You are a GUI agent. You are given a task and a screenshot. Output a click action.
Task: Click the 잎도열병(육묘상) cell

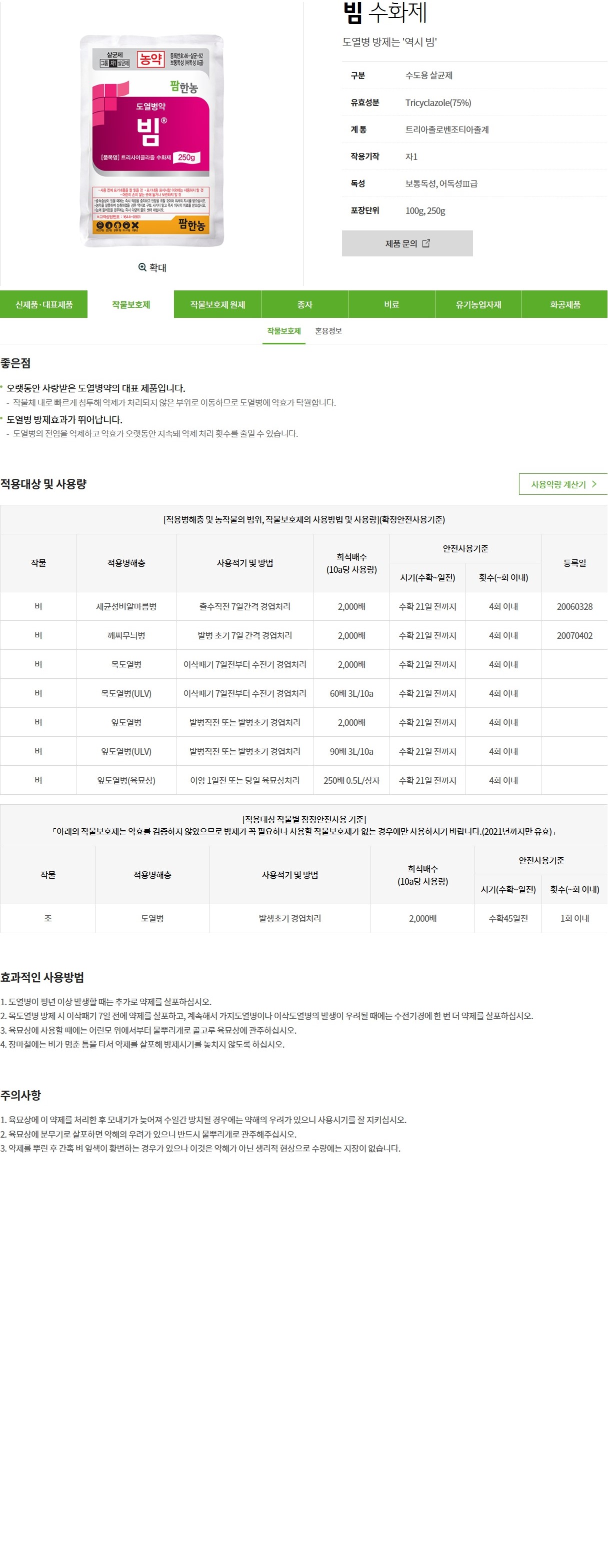(x=126, y=780)
